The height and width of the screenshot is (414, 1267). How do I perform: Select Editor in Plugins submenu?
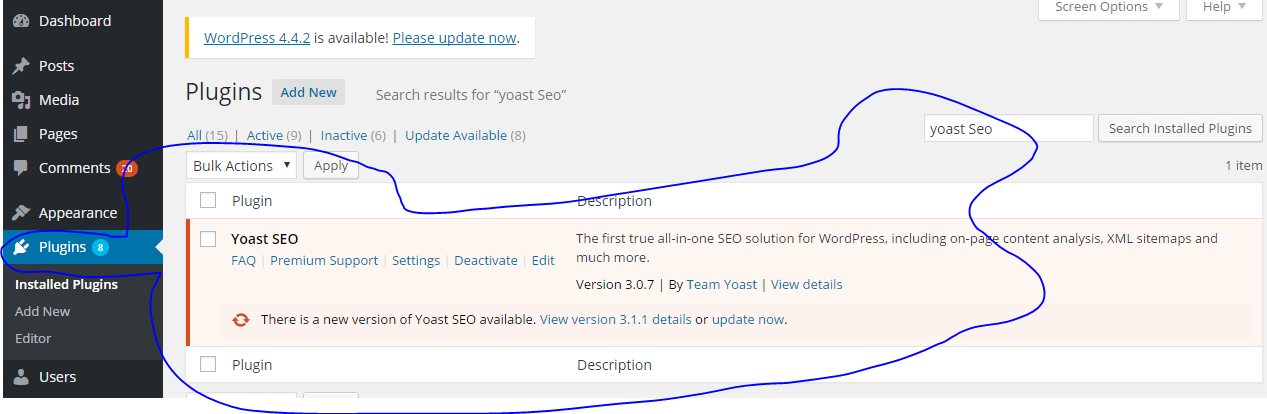tap(33, 339)
